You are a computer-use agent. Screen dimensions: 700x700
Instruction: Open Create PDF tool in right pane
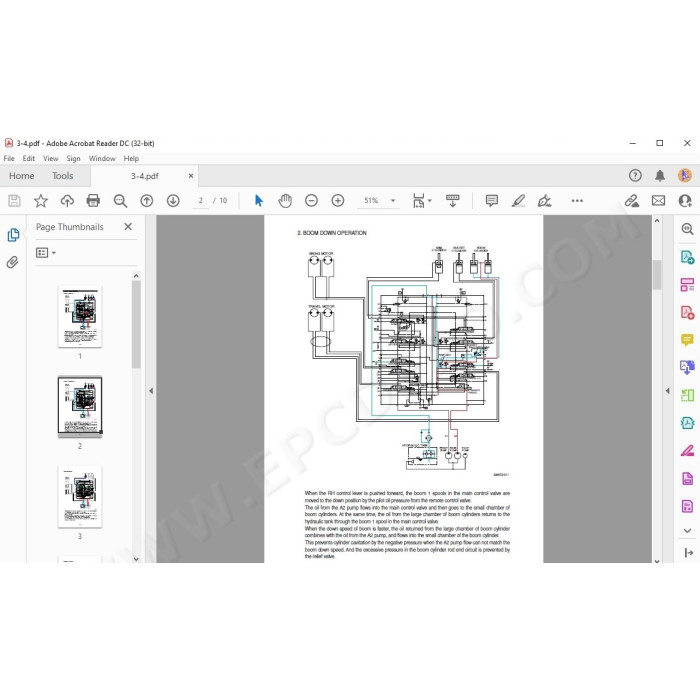click(688, 312)
